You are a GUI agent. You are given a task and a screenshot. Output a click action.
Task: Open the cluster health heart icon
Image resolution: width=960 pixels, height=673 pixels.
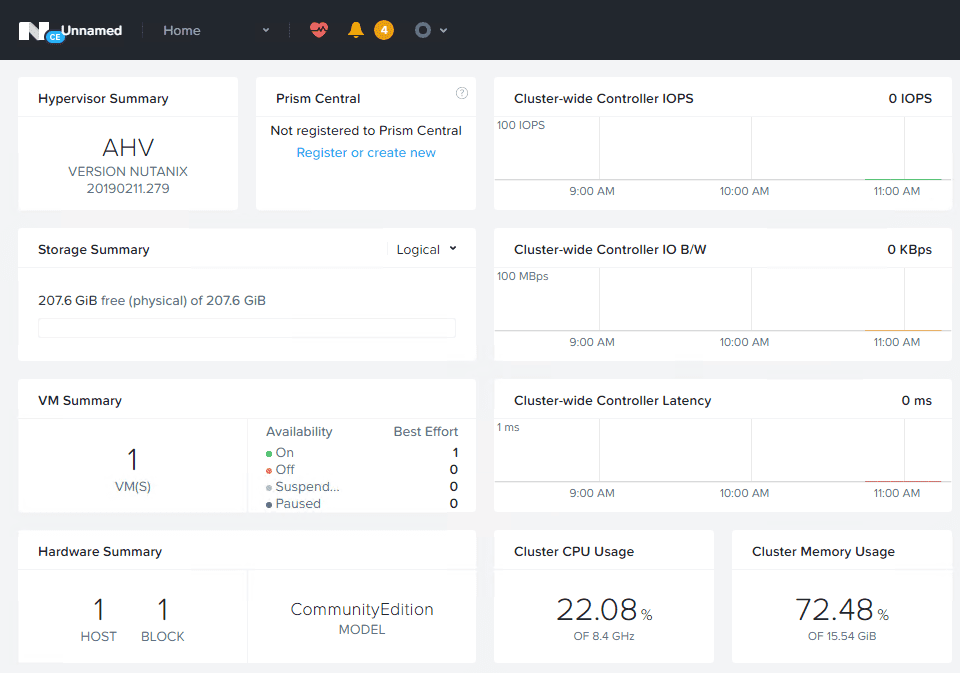tap(318, 30)
